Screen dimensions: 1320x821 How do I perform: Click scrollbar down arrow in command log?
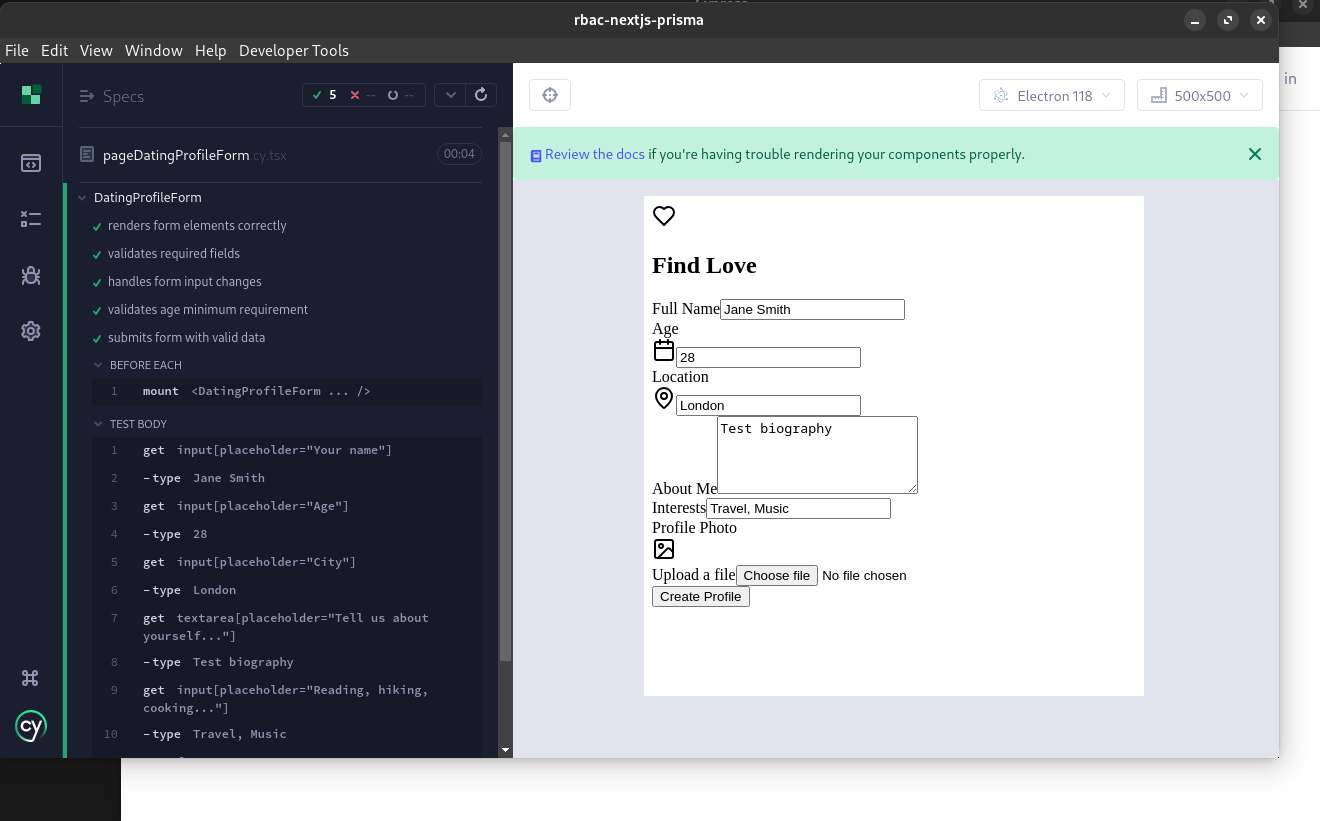[x=505, y=749]
